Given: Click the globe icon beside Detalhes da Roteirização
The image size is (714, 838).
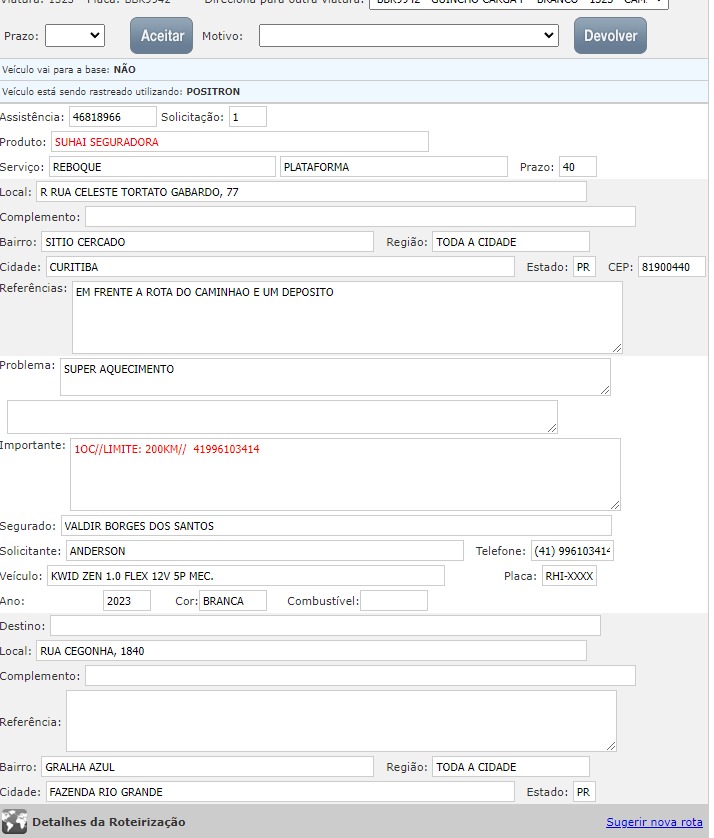Looking at the screenshot, I should tap(14, 822).
